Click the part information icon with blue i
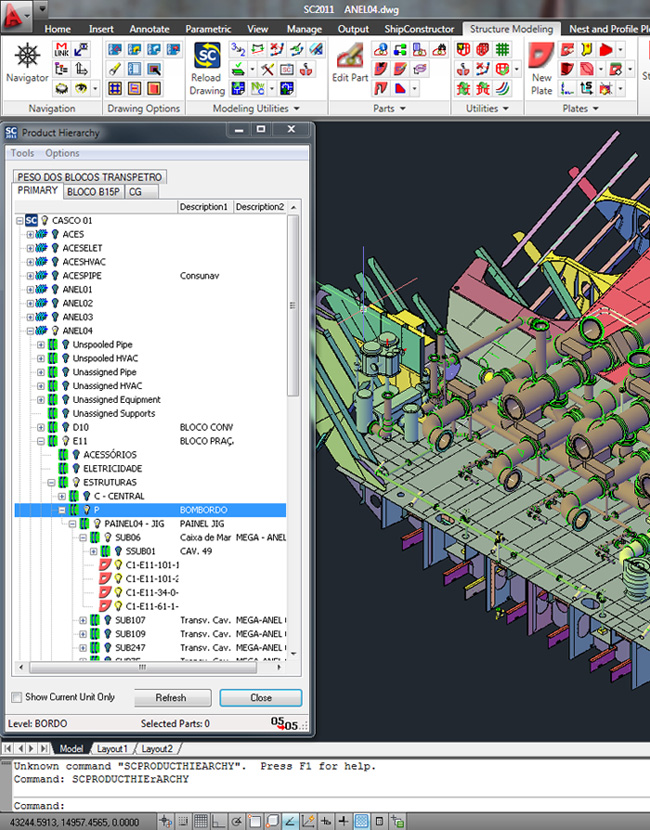Image resolution: width=650 pixels, height=830 pixels. pyautogui.click(x=381, y=50)
